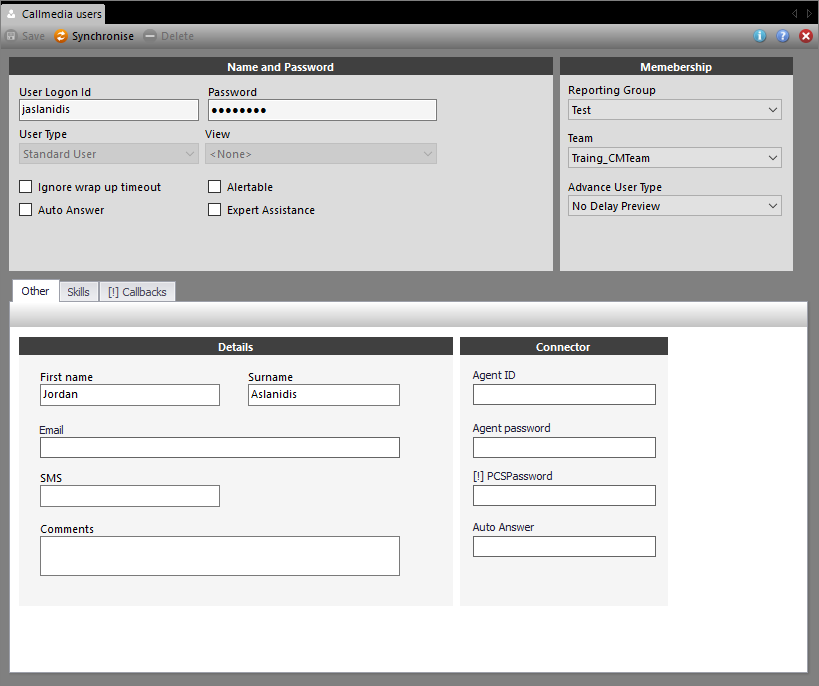Open the View dropdown
Screen dimensions: 819x686
coord(321,154)
